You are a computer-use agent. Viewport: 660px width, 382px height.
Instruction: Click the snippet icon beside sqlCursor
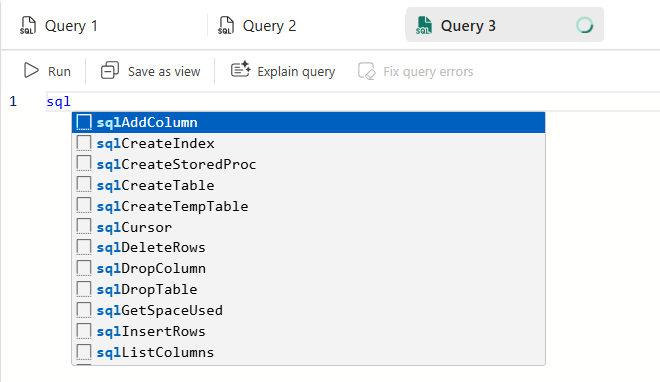pyautogui.click(x=84, y=227)
